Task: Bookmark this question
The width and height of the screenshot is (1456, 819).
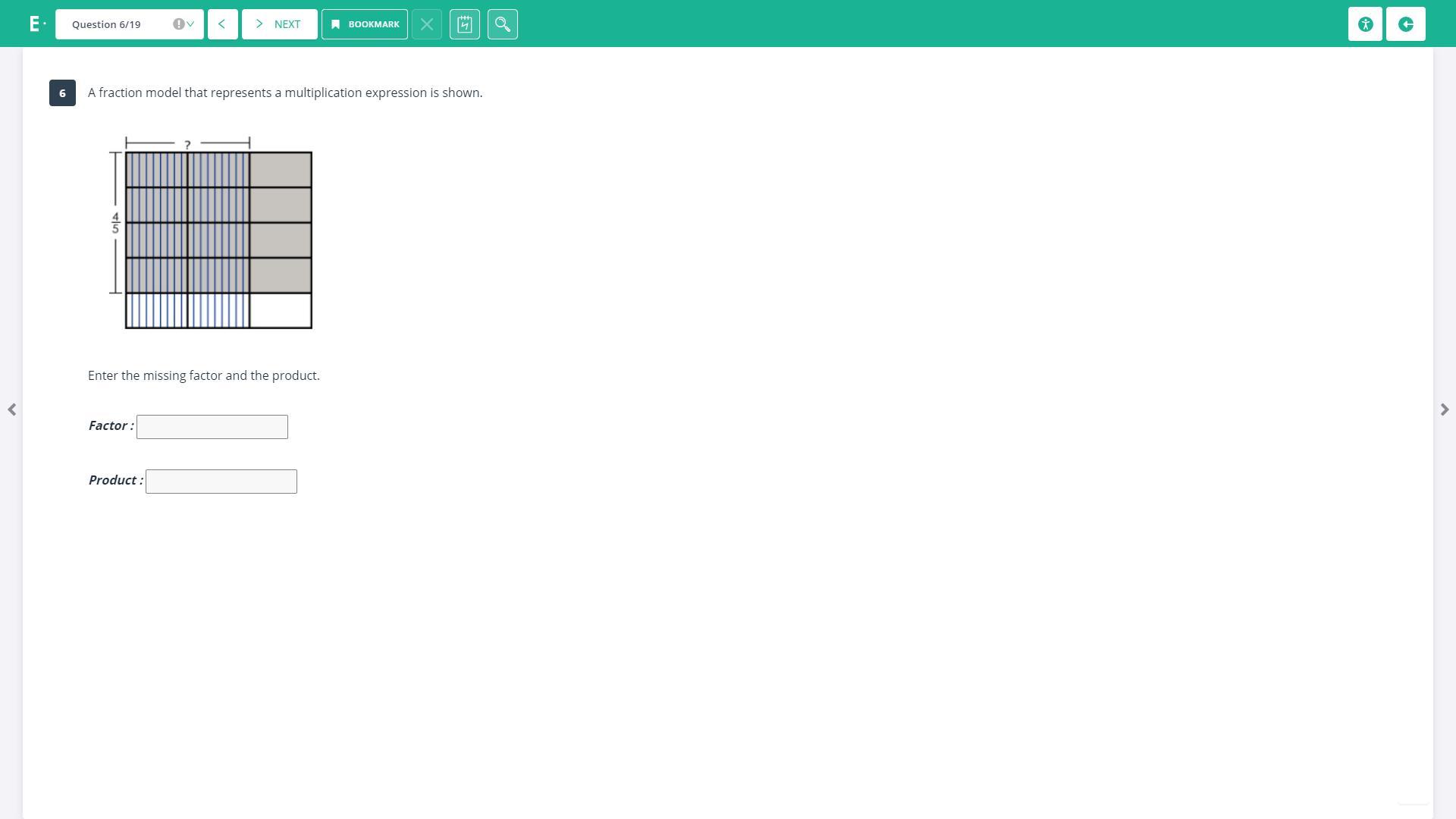Action: coord(364,24)
